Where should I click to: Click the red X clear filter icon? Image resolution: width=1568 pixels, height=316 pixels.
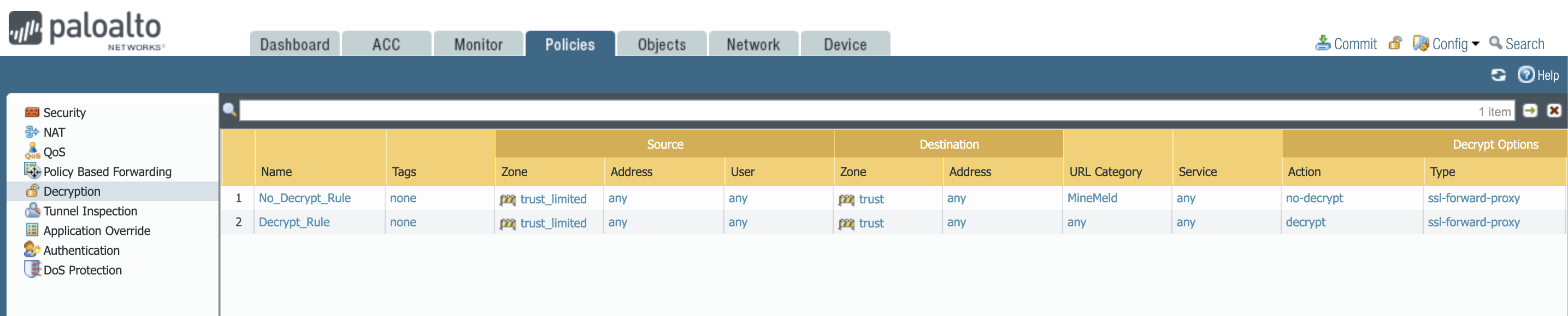(1554, 111)
